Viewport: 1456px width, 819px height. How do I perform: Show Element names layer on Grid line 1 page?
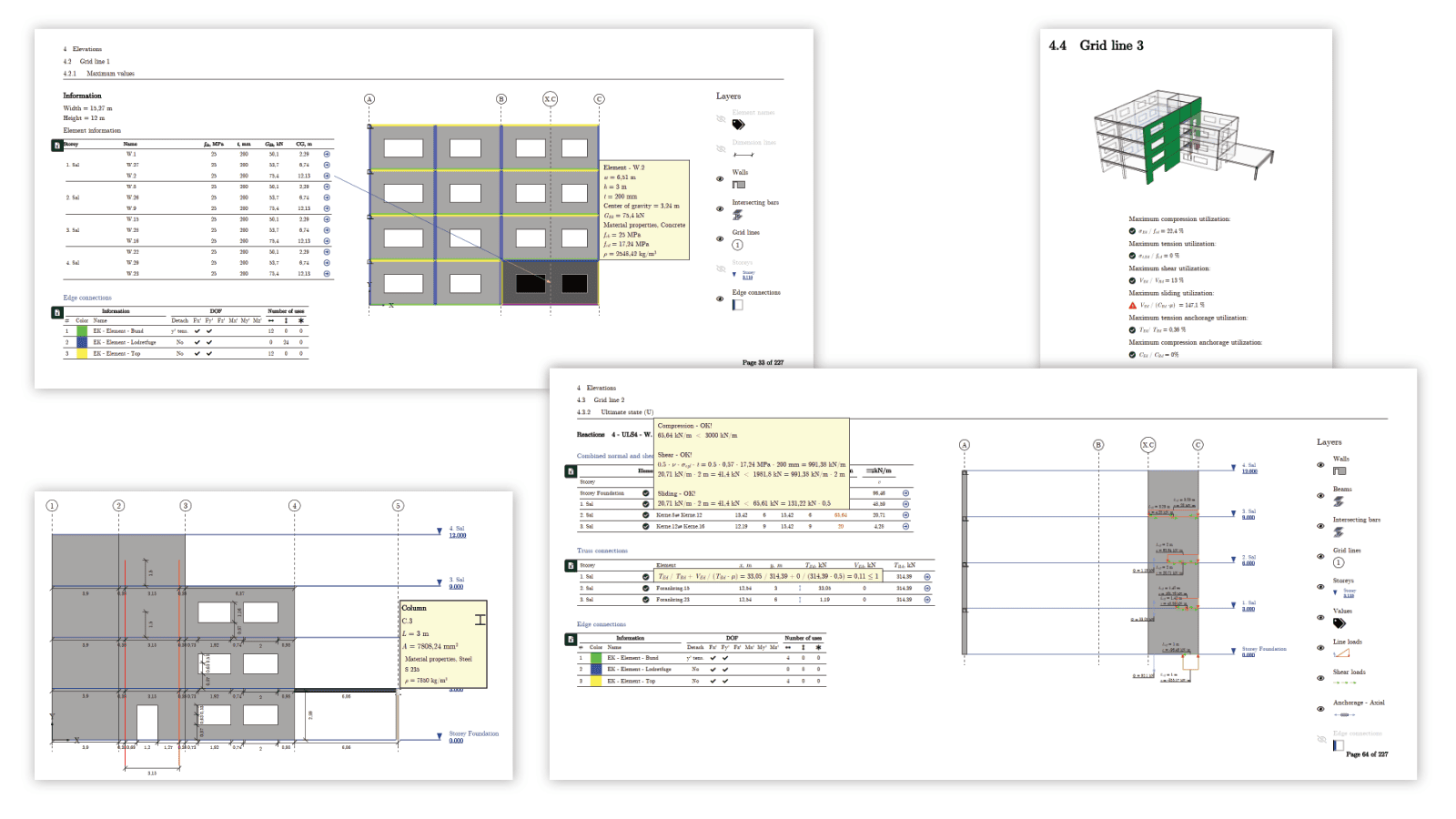[721, 118]
